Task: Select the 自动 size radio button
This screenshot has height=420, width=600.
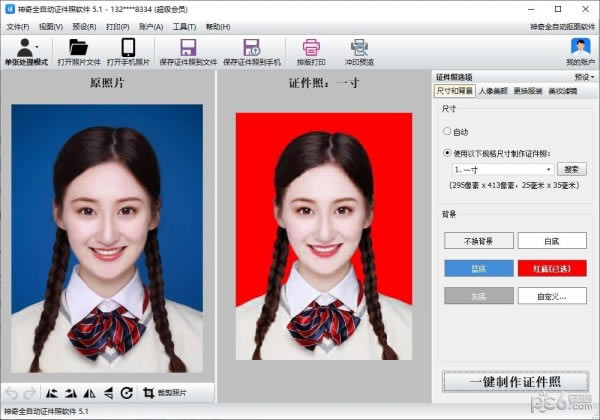Action: click(x=447, y=131)
